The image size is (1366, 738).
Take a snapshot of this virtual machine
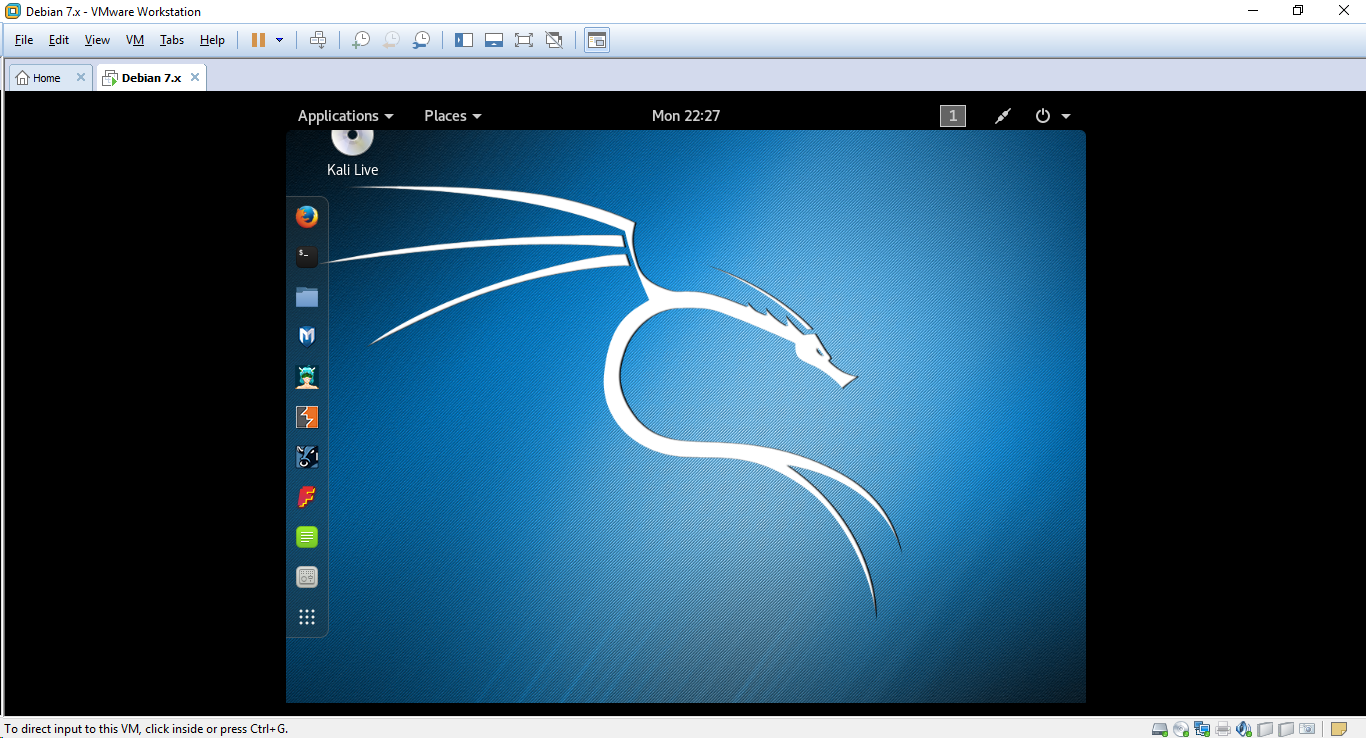(361, 40)
